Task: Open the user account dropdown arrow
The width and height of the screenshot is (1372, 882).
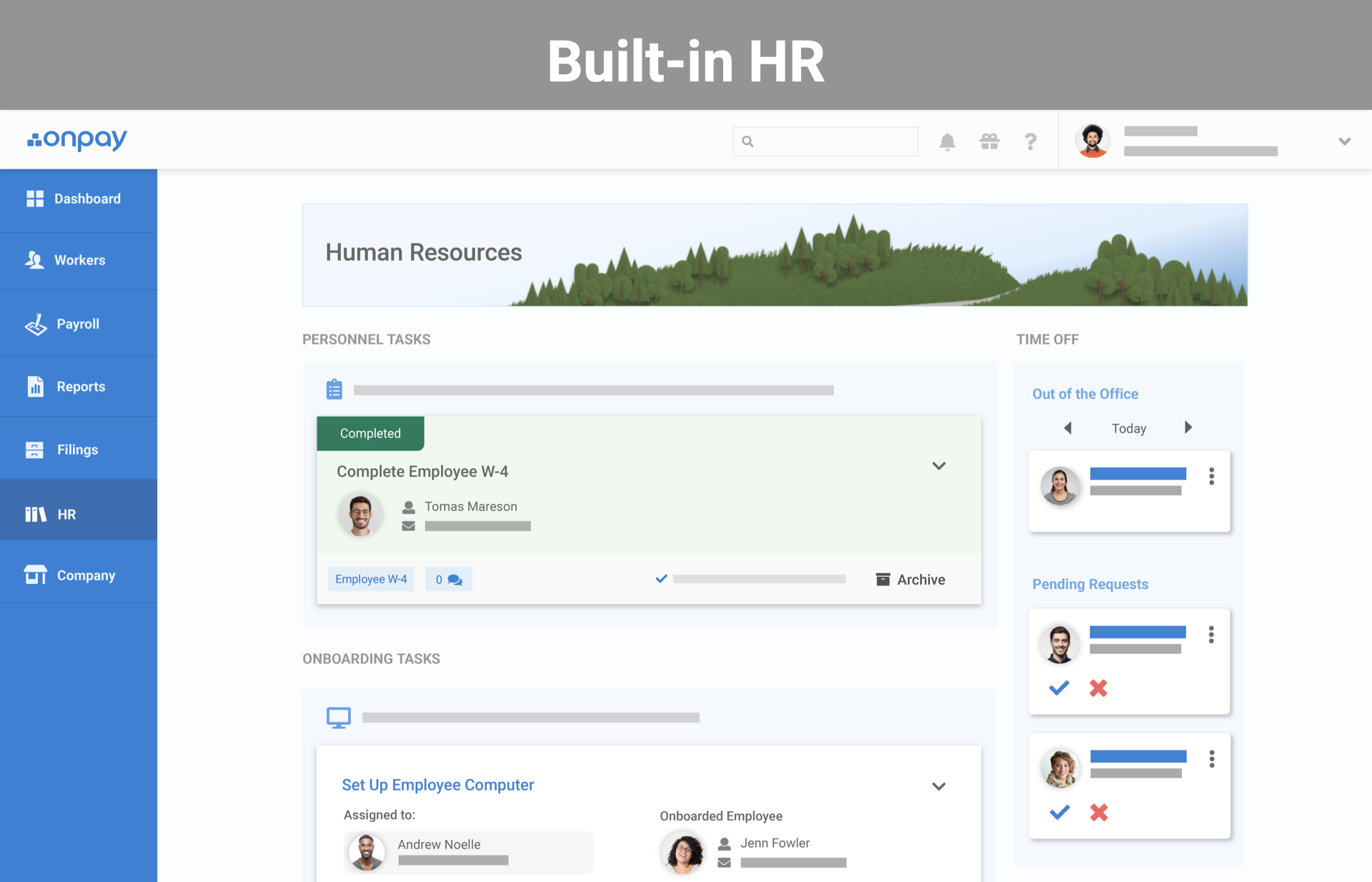Action: [1344, 142]
